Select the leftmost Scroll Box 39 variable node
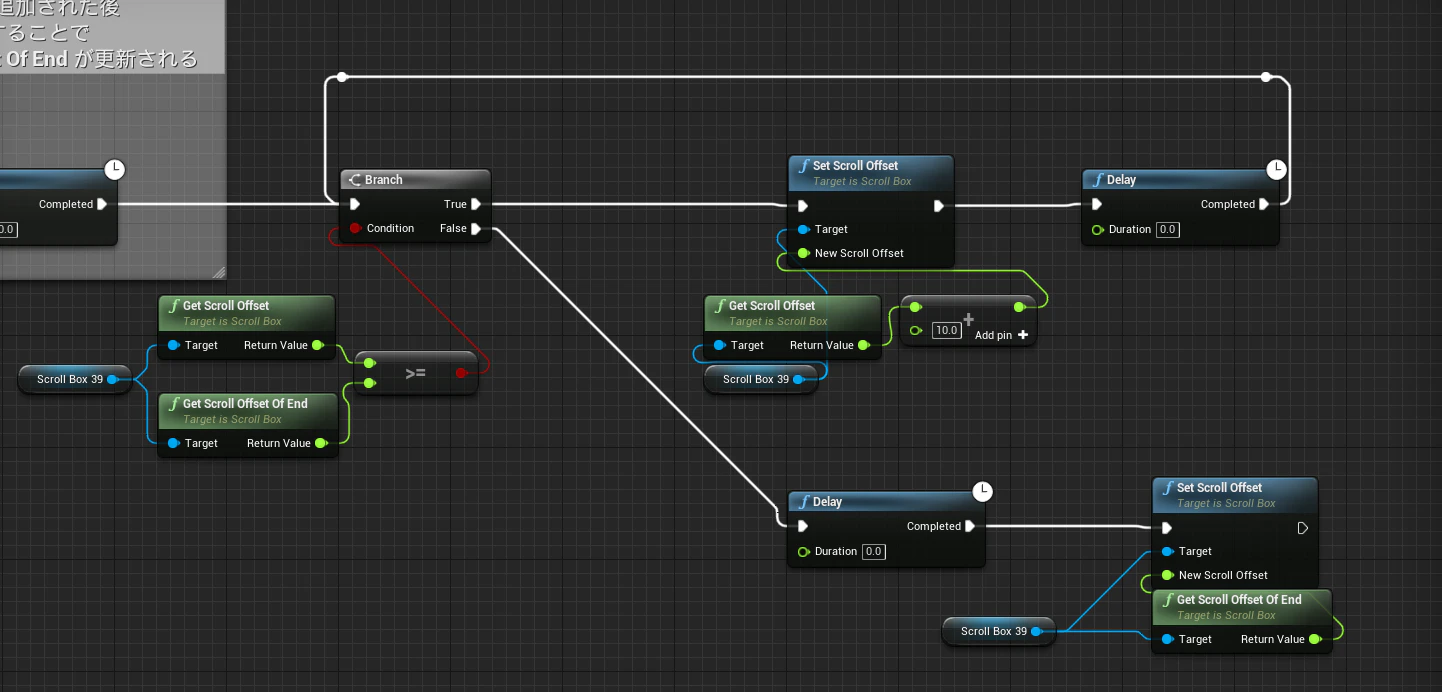This screenshot has width=1442, height=692. pos(75,379)
